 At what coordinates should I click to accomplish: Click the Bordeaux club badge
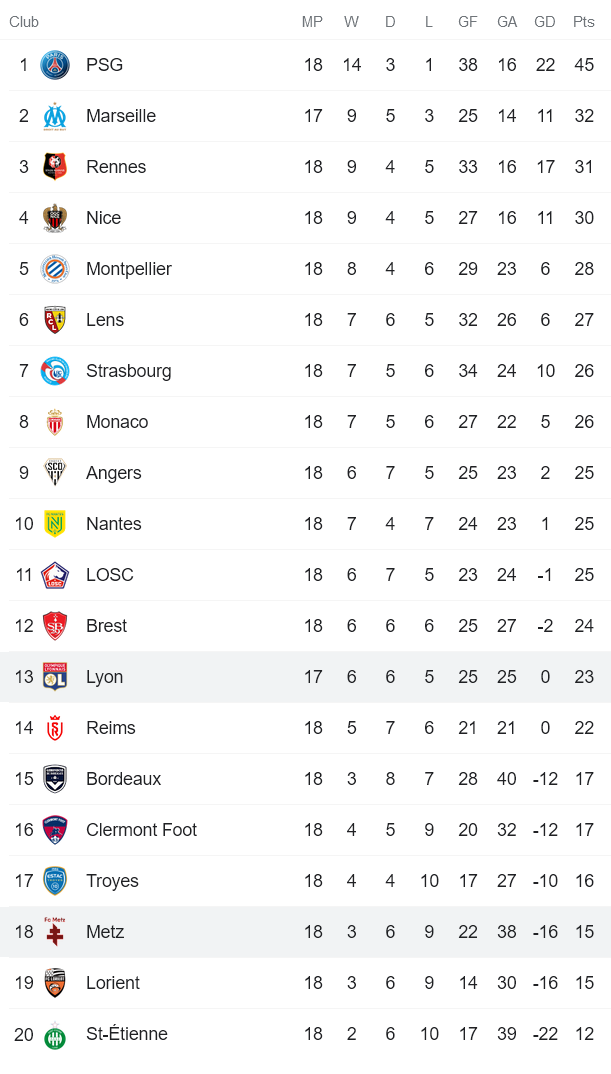(55, 779)
